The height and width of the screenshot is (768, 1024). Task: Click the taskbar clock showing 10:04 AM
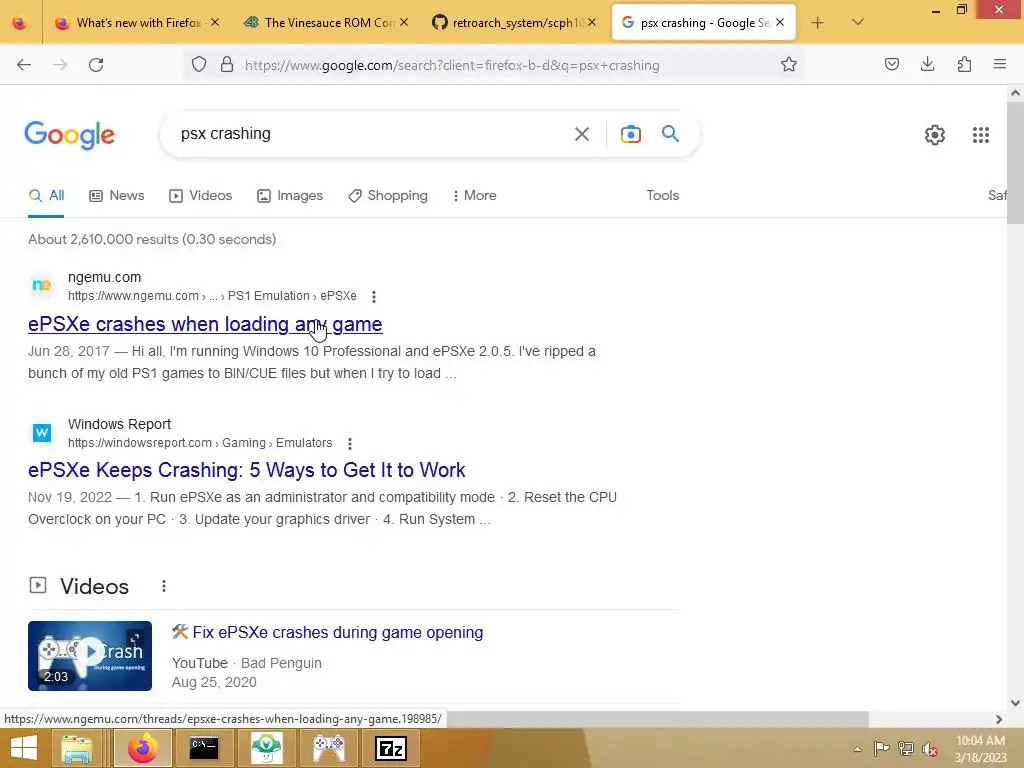[x=980, y=749]
